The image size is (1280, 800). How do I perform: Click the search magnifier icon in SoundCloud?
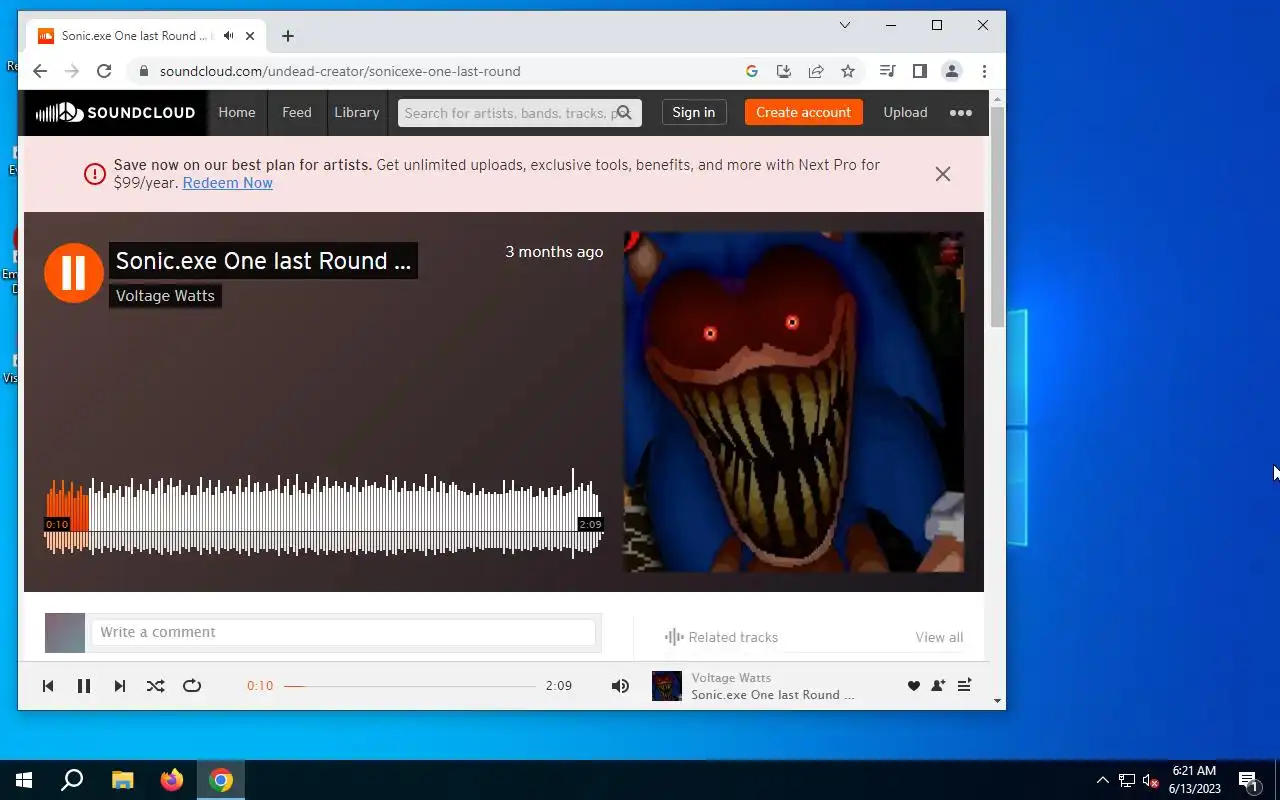coord(624,113)
